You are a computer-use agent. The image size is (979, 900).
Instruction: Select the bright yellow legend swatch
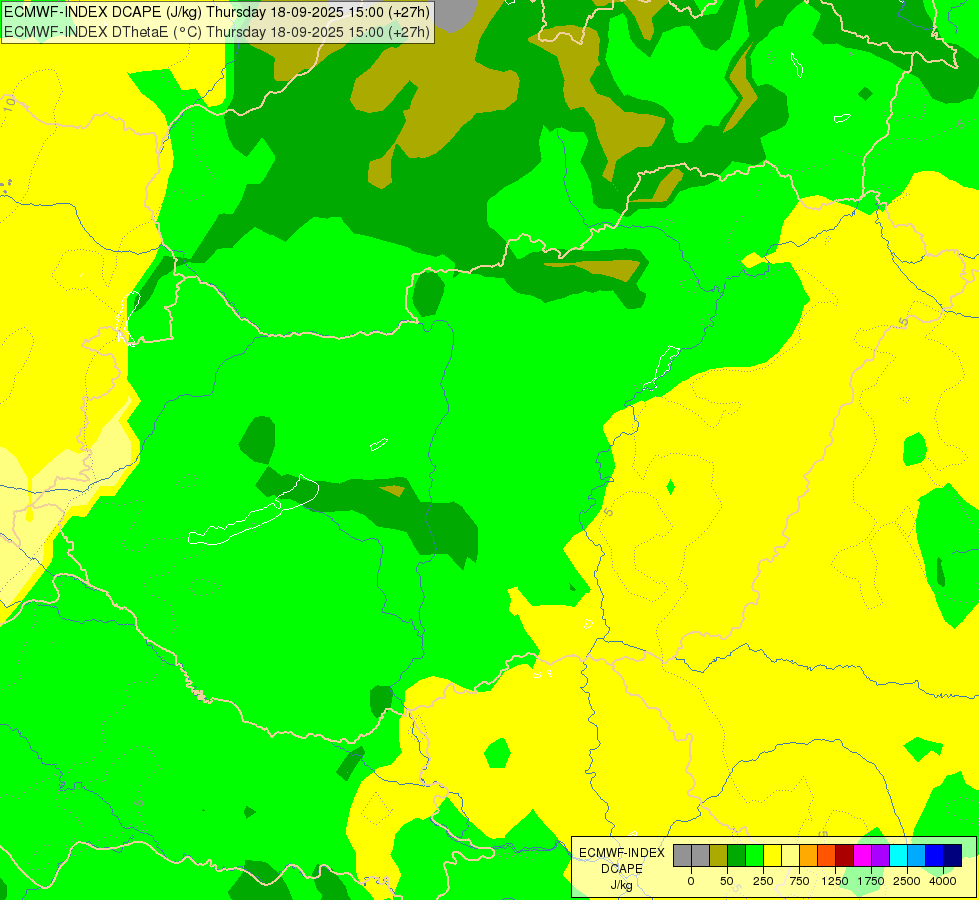point(772,855)
